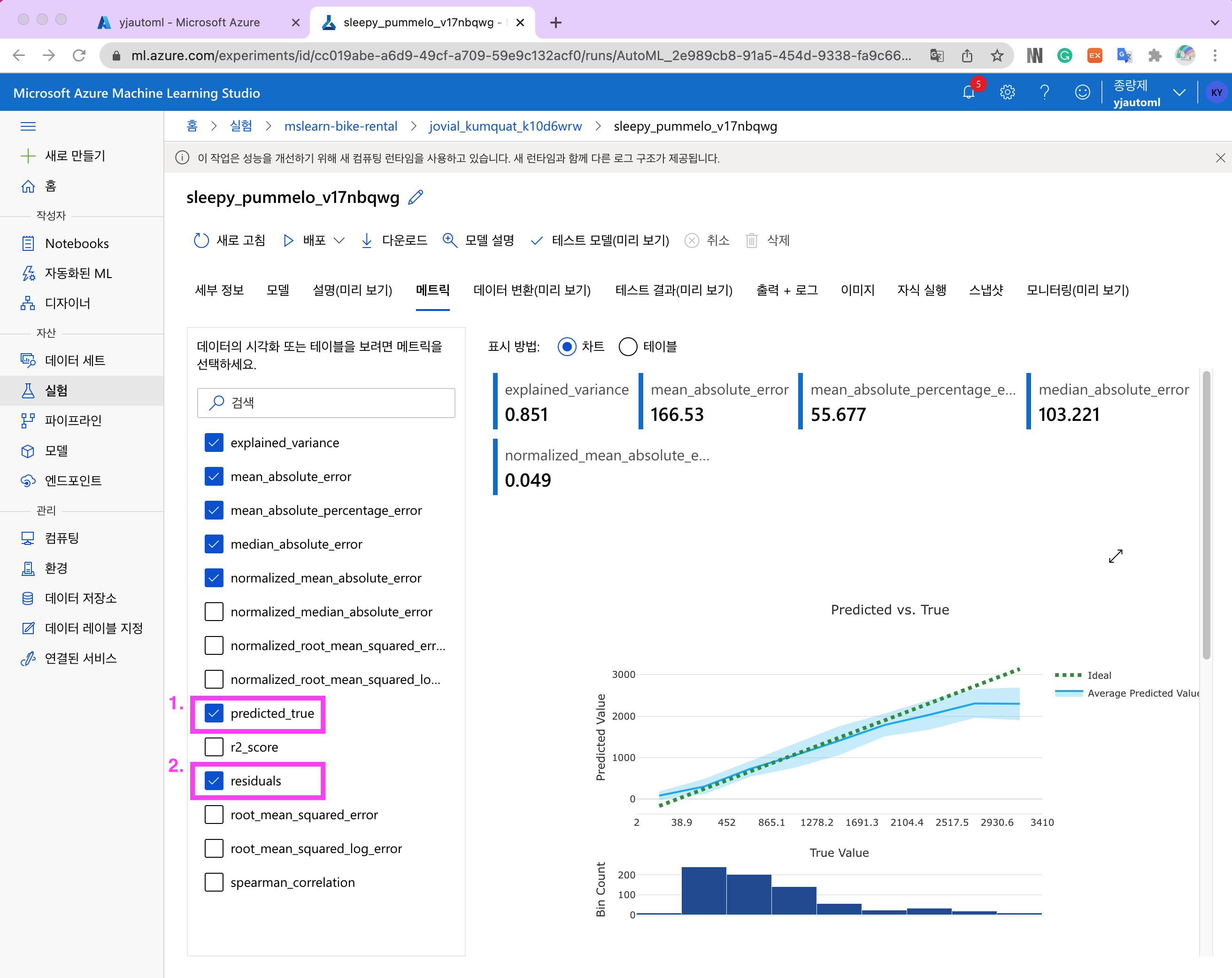Click the help question mark icon
This screenshot has height=978, width=1232.
click(1045, 93)
